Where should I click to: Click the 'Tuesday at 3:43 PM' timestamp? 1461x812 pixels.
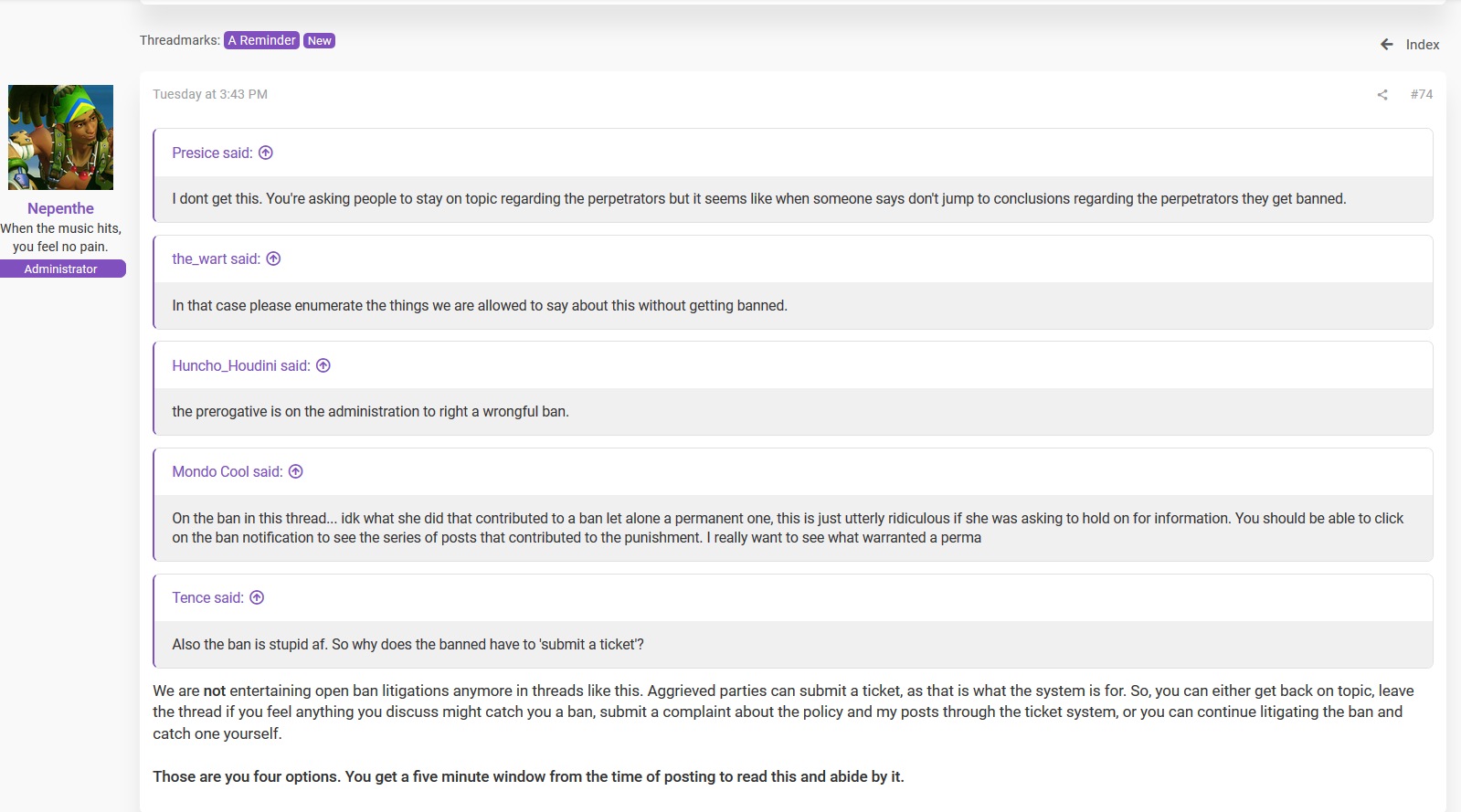click(210, 94)
